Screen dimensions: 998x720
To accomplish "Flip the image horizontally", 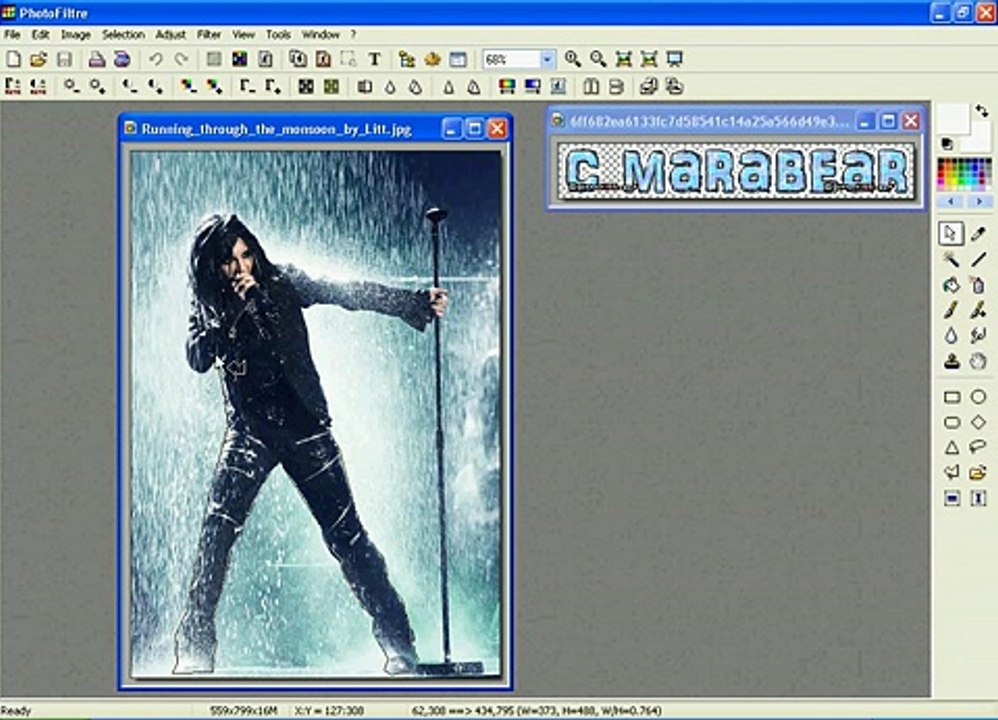I will [591, 86].
